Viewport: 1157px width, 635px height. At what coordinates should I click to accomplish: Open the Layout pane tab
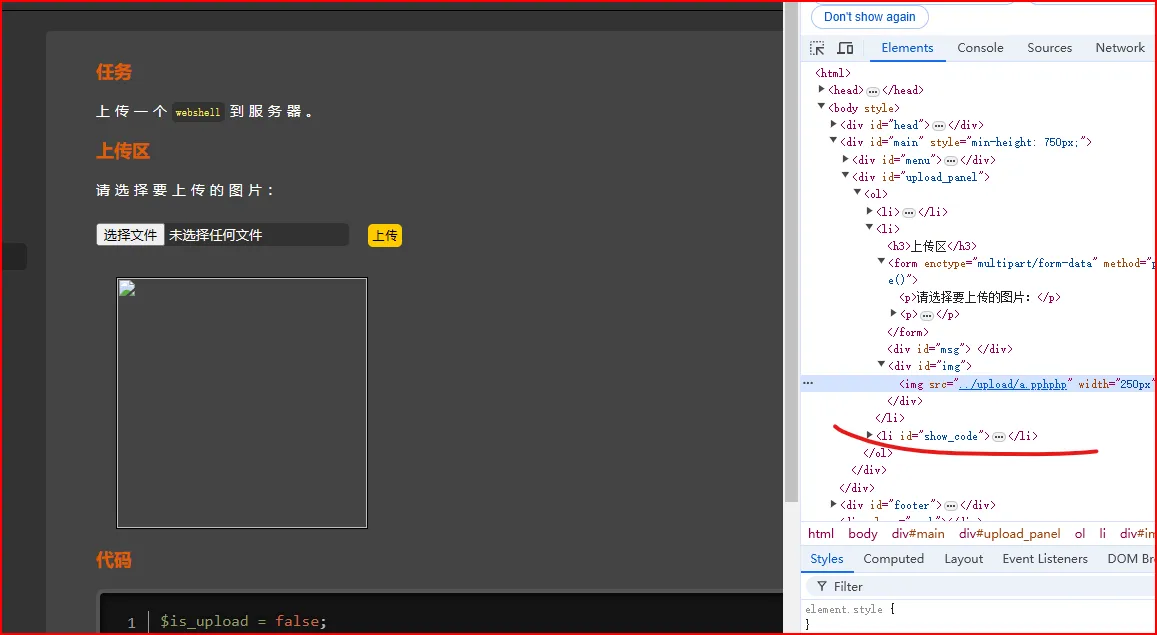[963, 559]
